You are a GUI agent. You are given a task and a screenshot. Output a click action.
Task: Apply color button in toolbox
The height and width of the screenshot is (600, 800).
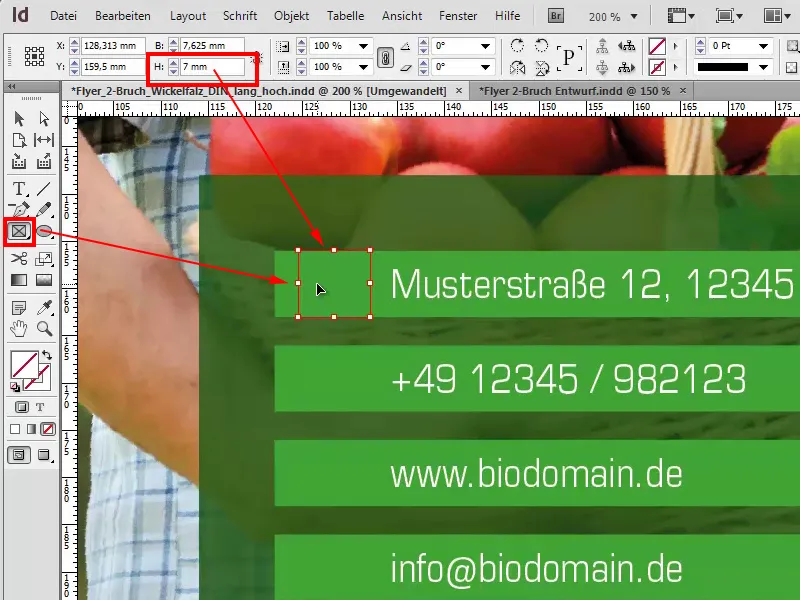[x=15, y=429]
